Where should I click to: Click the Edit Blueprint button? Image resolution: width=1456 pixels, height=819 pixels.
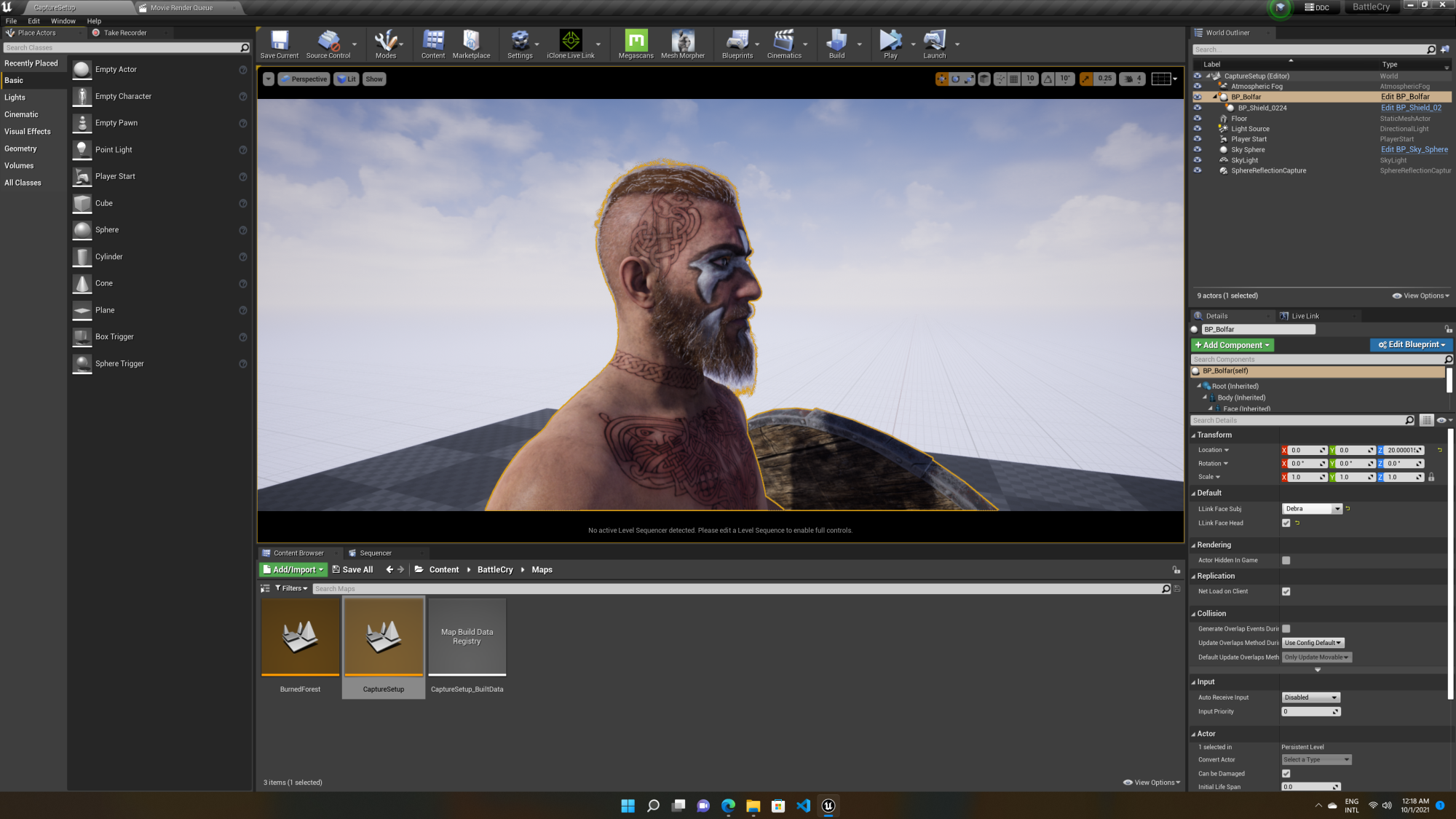pos(1412,345)
